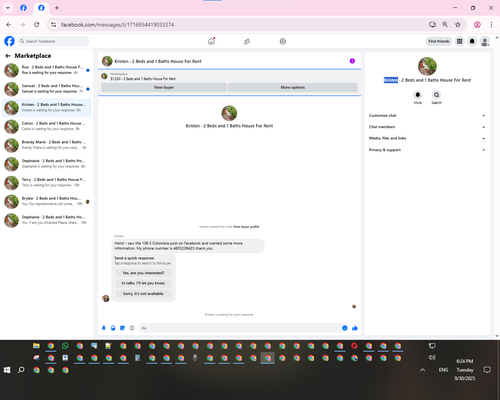Open the Notifications bell icon
Image resolution: width=500 pixels, height=400 pixels.
(472, 41)
